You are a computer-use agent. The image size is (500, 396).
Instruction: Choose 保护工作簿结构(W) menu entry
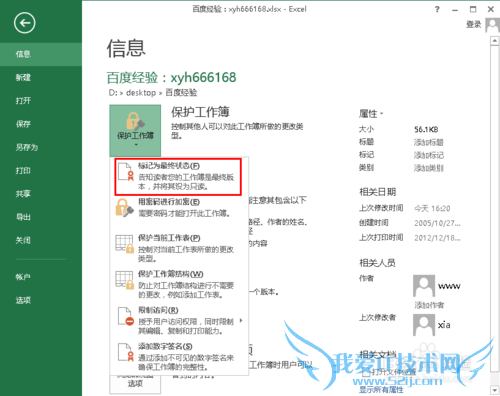[179, 284]
